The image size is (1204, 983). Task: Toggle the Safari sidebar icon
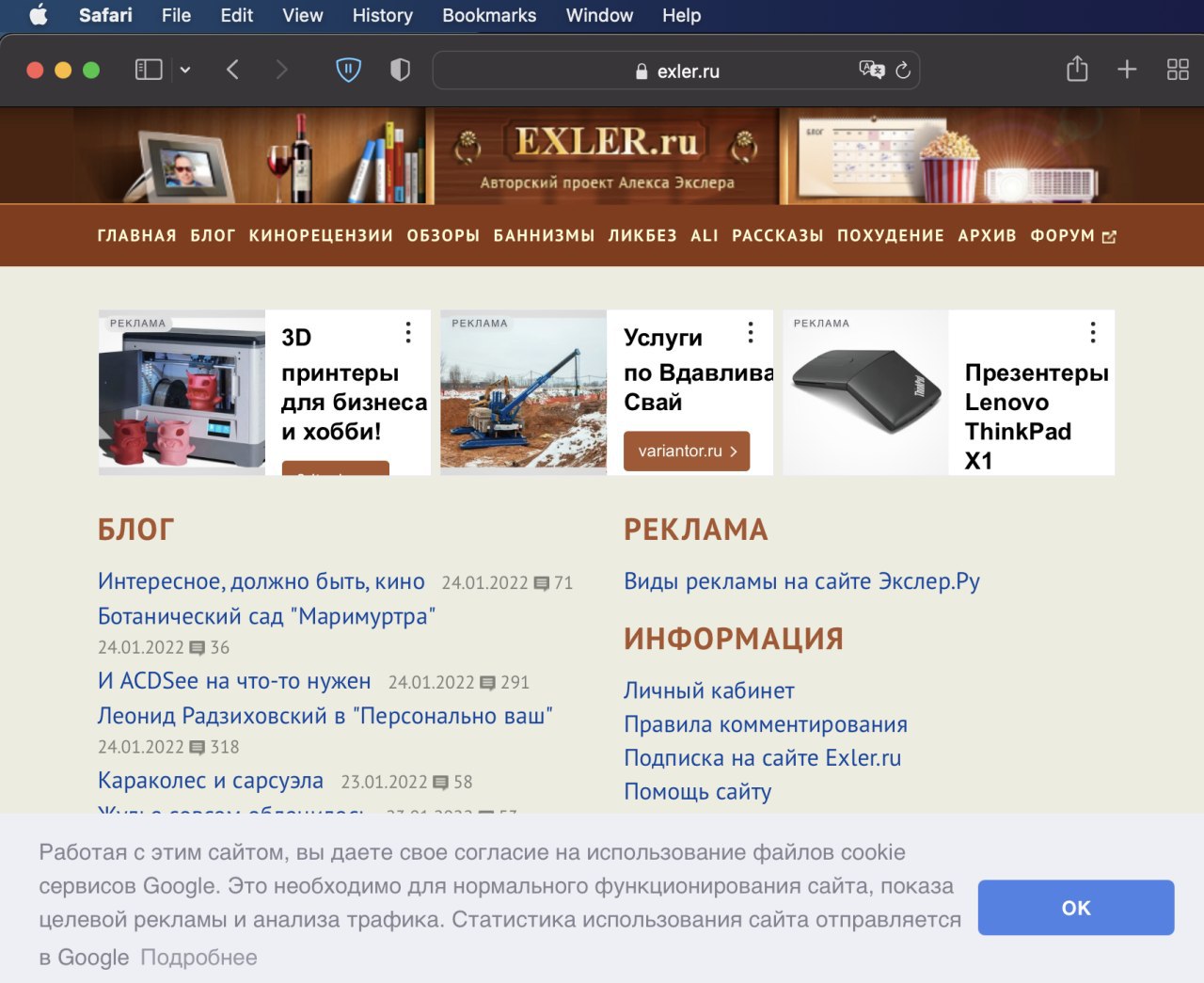tap(149, 70)
